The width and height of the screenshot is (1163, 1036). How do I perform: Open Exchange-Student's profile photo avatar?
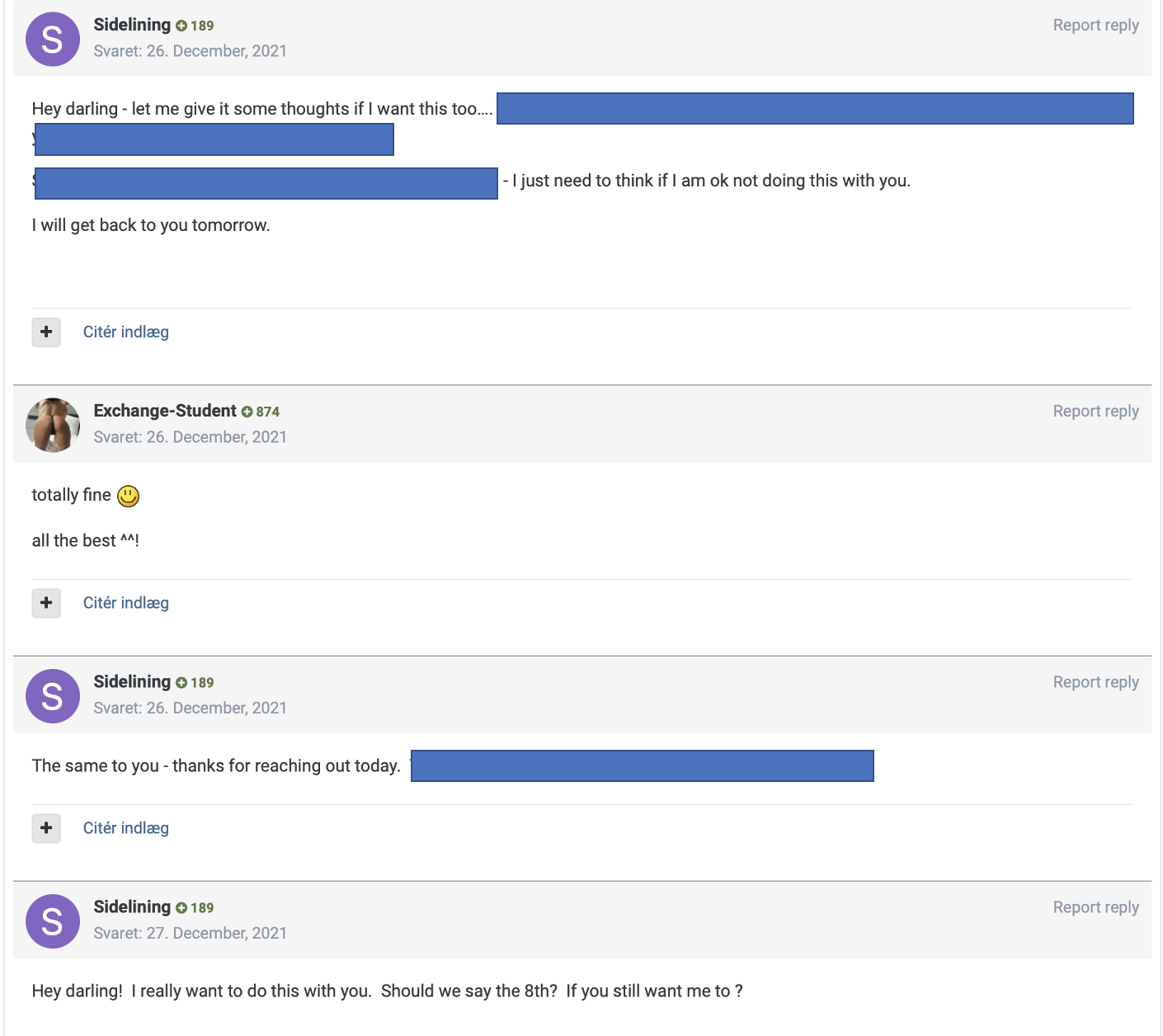click(53, 425)
